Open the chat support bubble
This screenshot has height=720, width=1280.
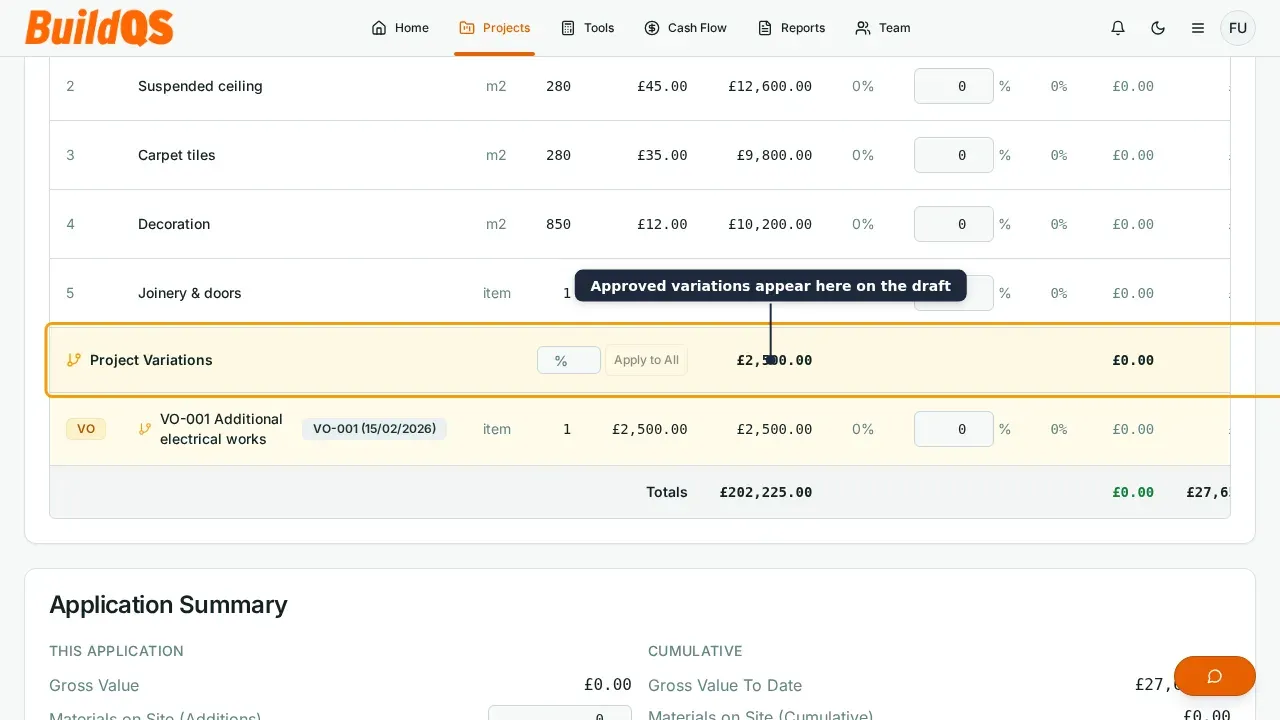(1215, 676)
